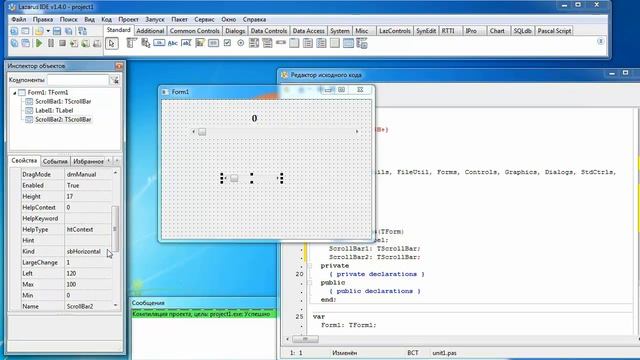
Task: Create a new unit via toolbar icon
Action: [x=14, y=31]
